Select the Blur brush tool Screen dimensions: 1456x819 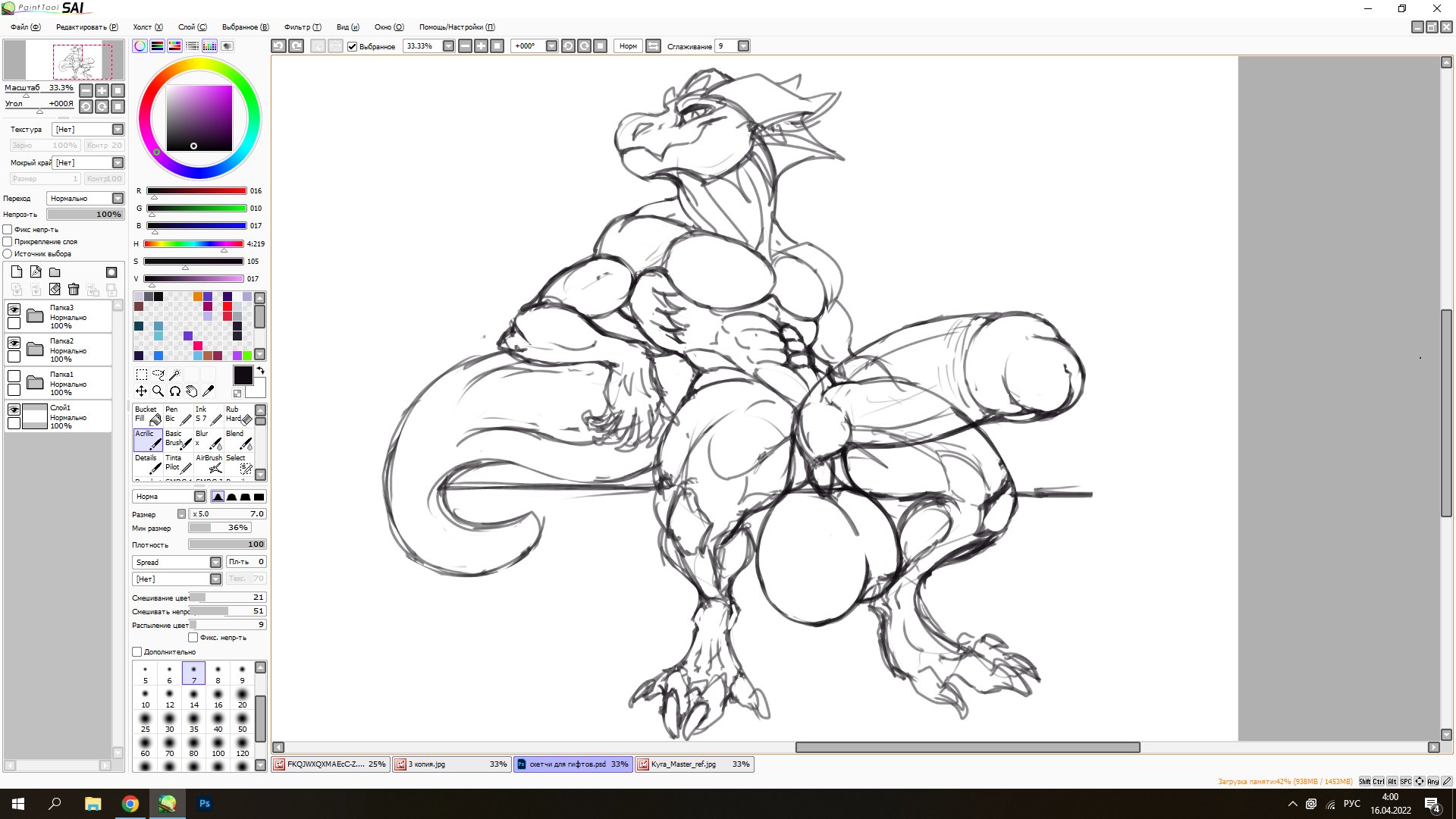coord(209,439)
